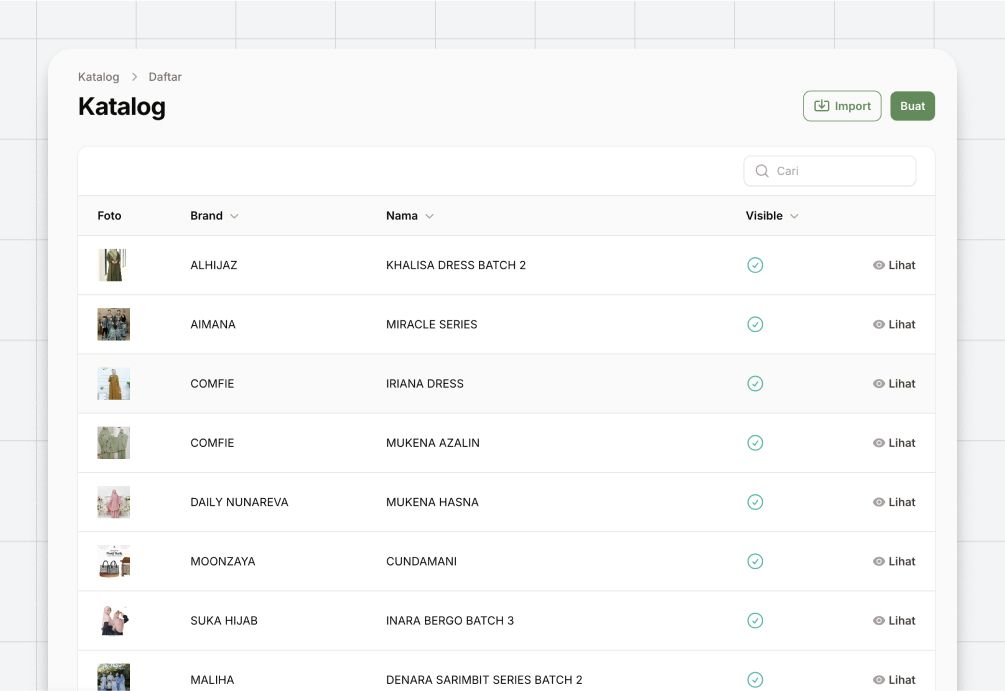Click Katalog in the breadcrumb
This screenshot has width=1005, height=691.
(x=99, y=77)
